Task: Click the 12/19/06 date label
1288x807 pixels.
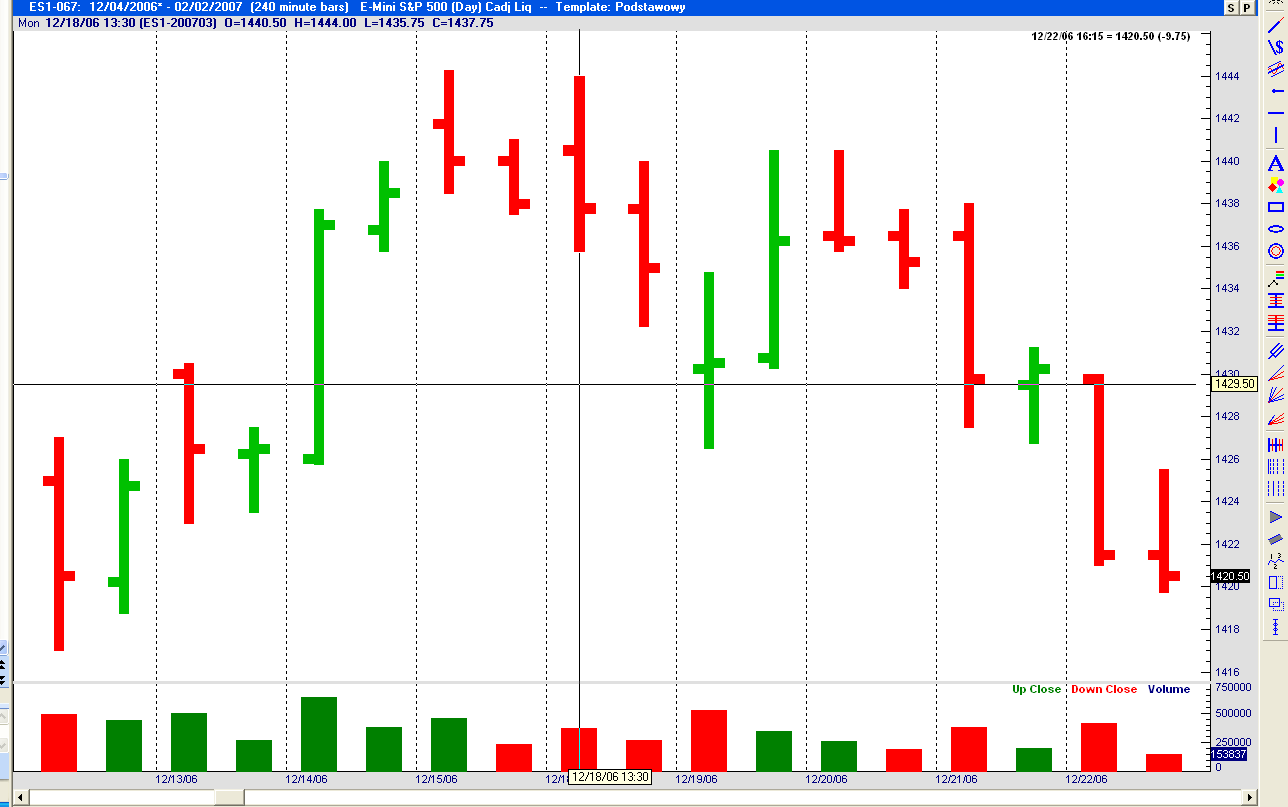Action: (696, 778)
